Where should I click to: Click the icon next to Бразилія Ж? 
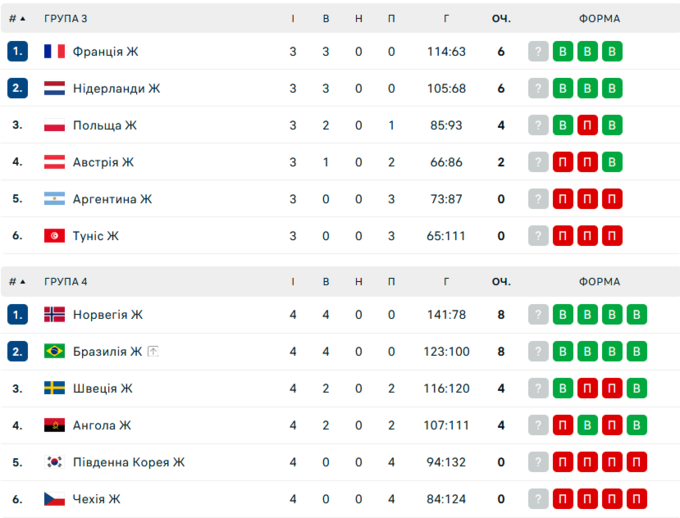[x=154, y=352]
